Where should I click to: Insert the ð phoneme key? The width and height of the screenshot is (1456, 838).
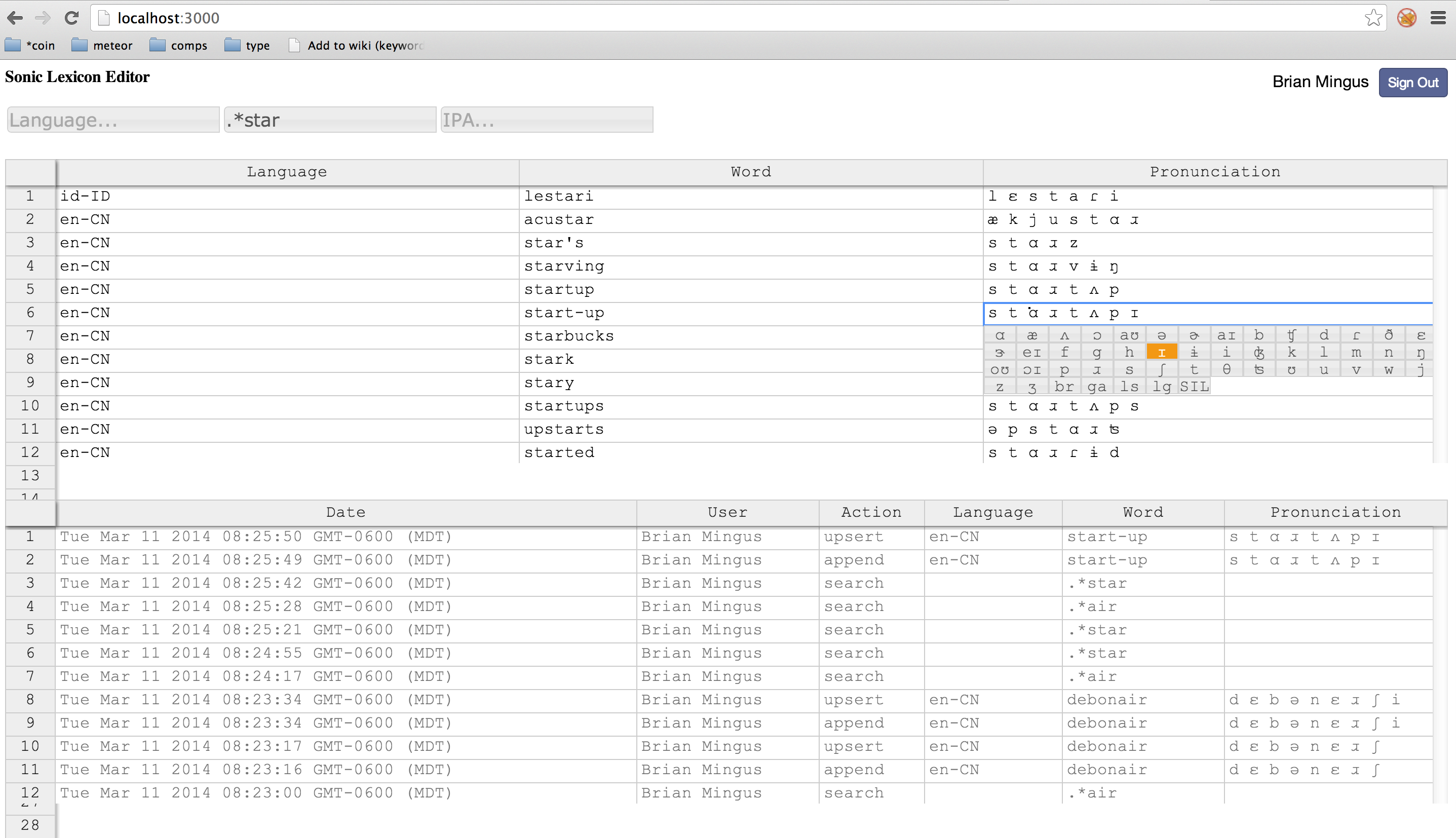click(x=1389, y=335)
